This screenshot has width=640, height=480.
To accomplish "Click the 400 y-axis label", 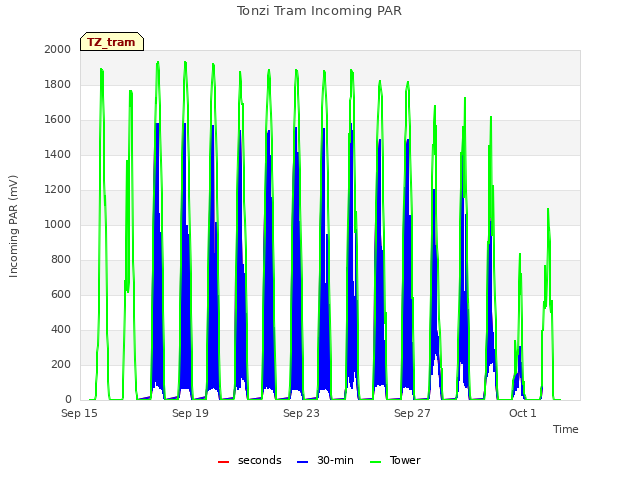I will tap(61, 329).
